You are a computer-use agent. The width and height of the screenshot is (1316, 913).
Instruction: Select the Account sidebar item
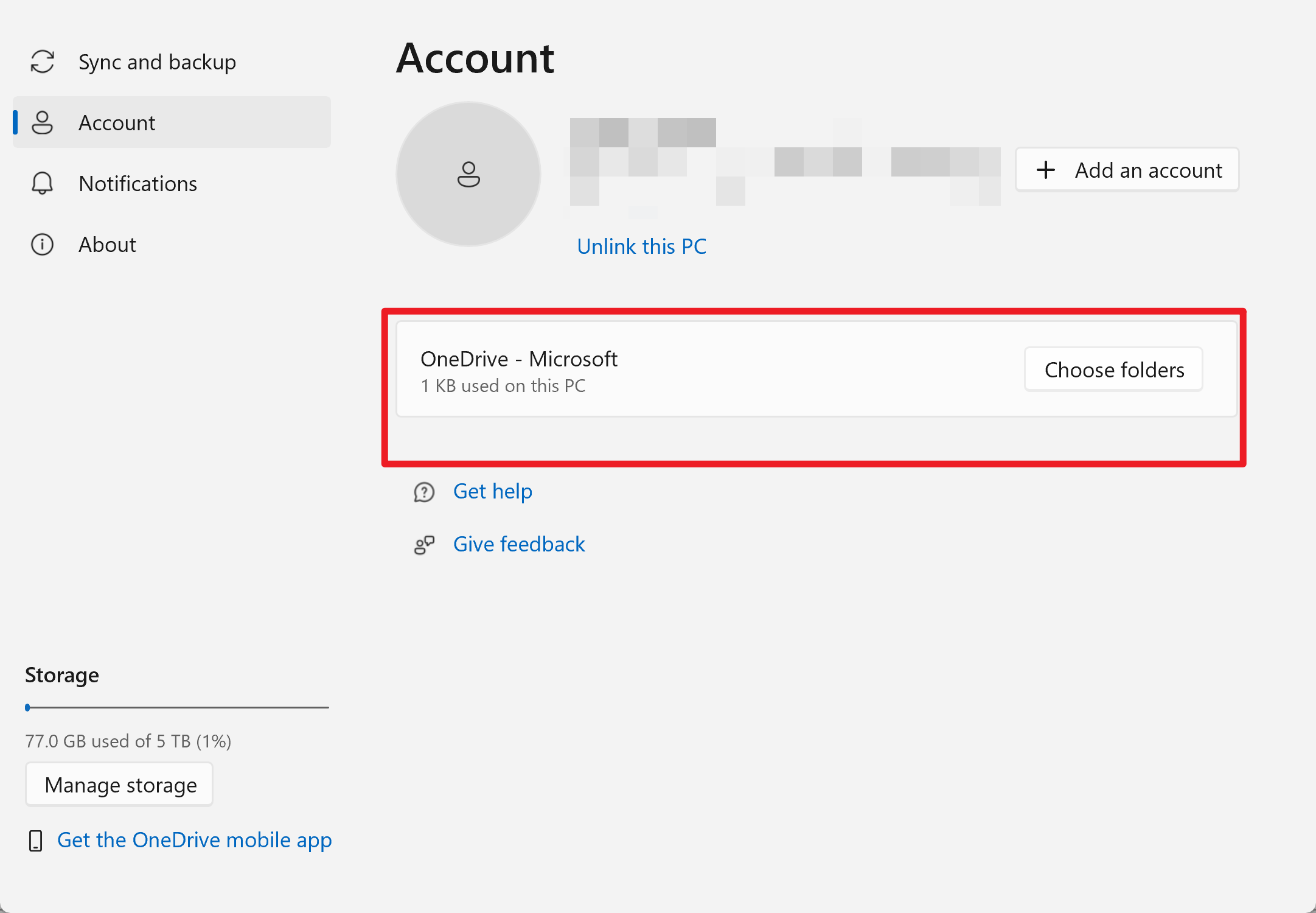[x=172, y=122]
